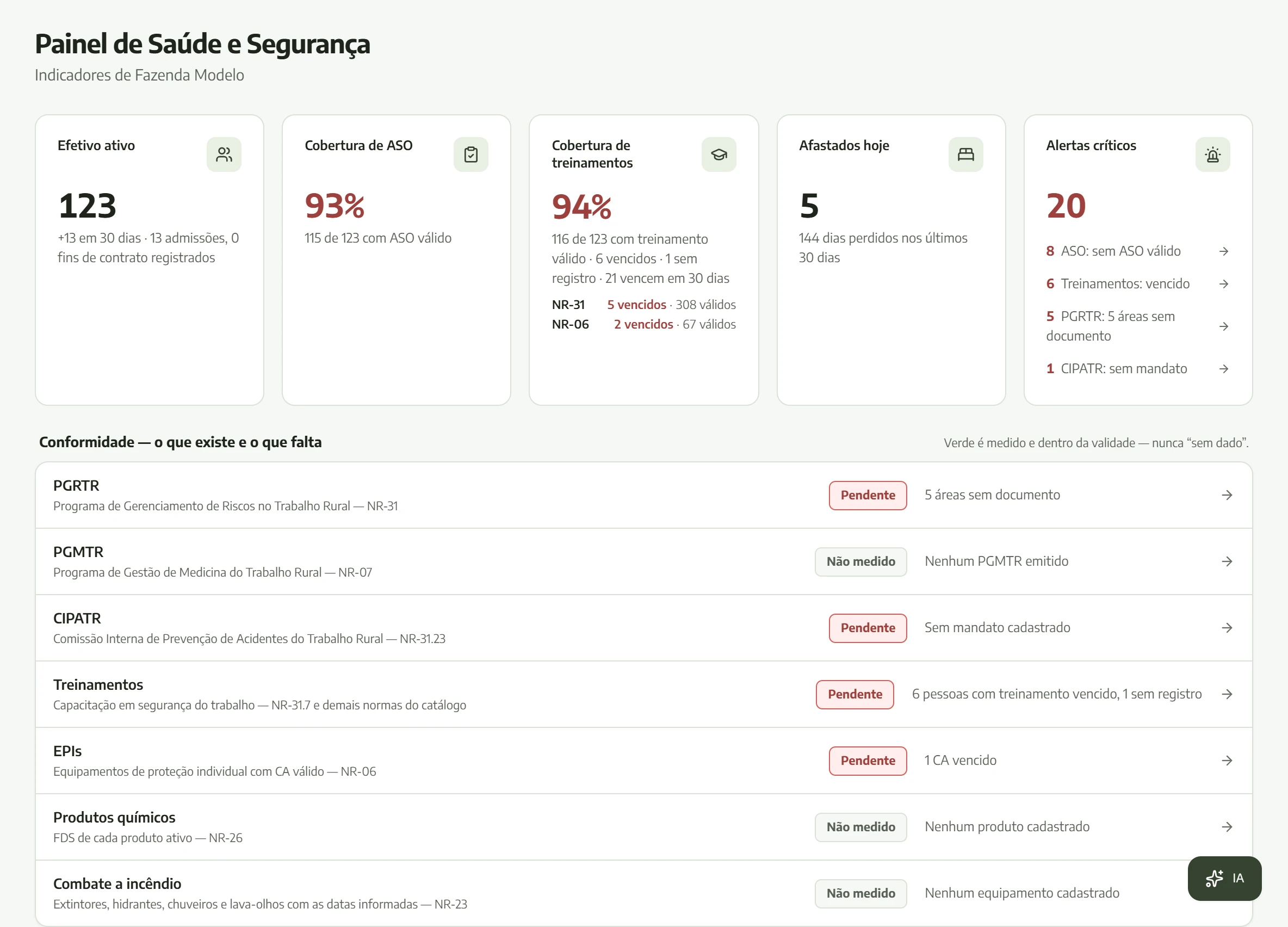Click arrow next to ASO: sem ASO válido
This screenshot has width=1288, height=927.
1224,251
